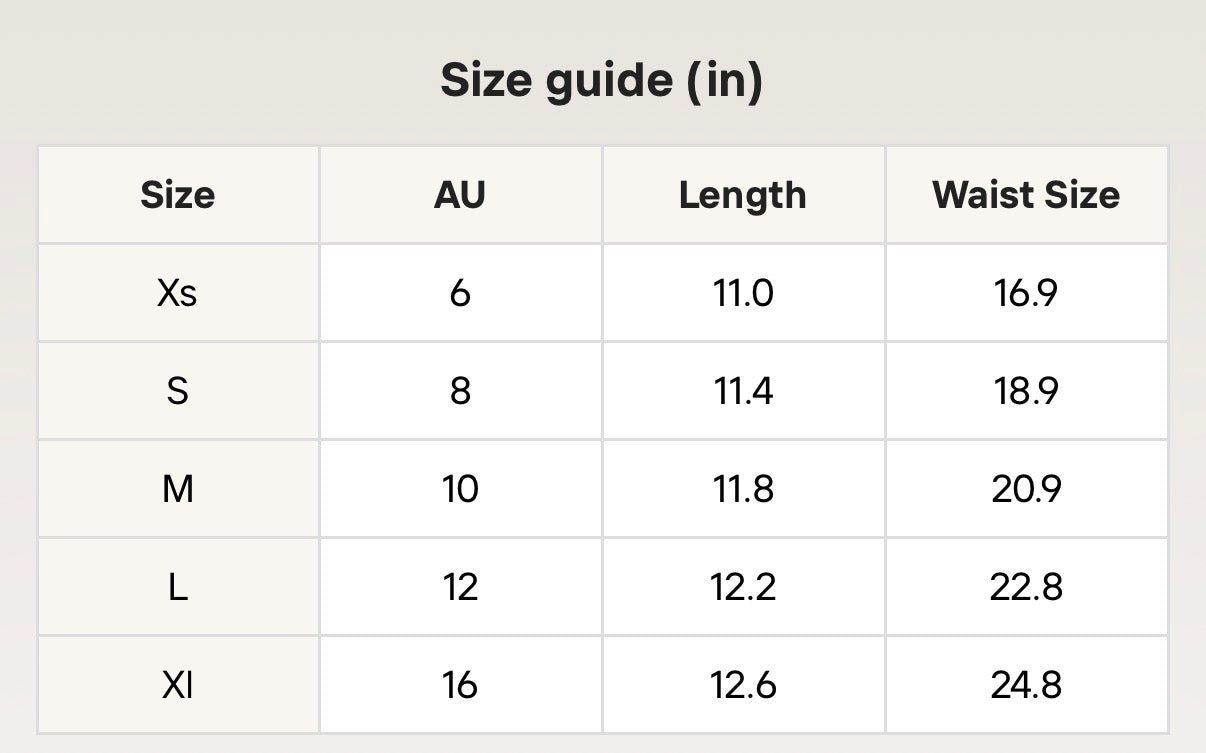Select the Size column header

178,195
